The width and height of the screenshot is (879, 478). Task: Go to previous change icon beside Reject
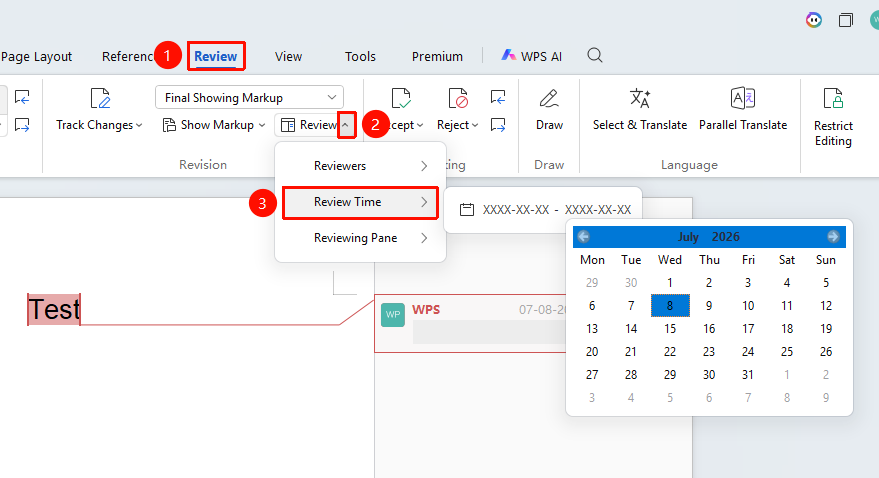498,97
